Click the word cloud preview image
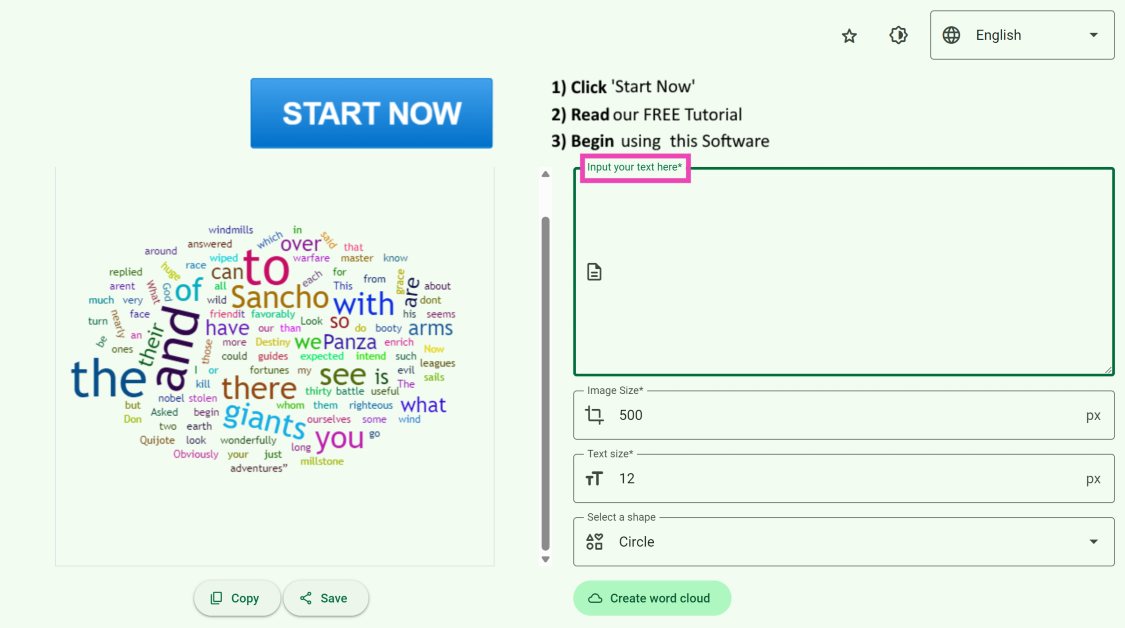The height and width of the screenshot is (628, 1125). 274,350
